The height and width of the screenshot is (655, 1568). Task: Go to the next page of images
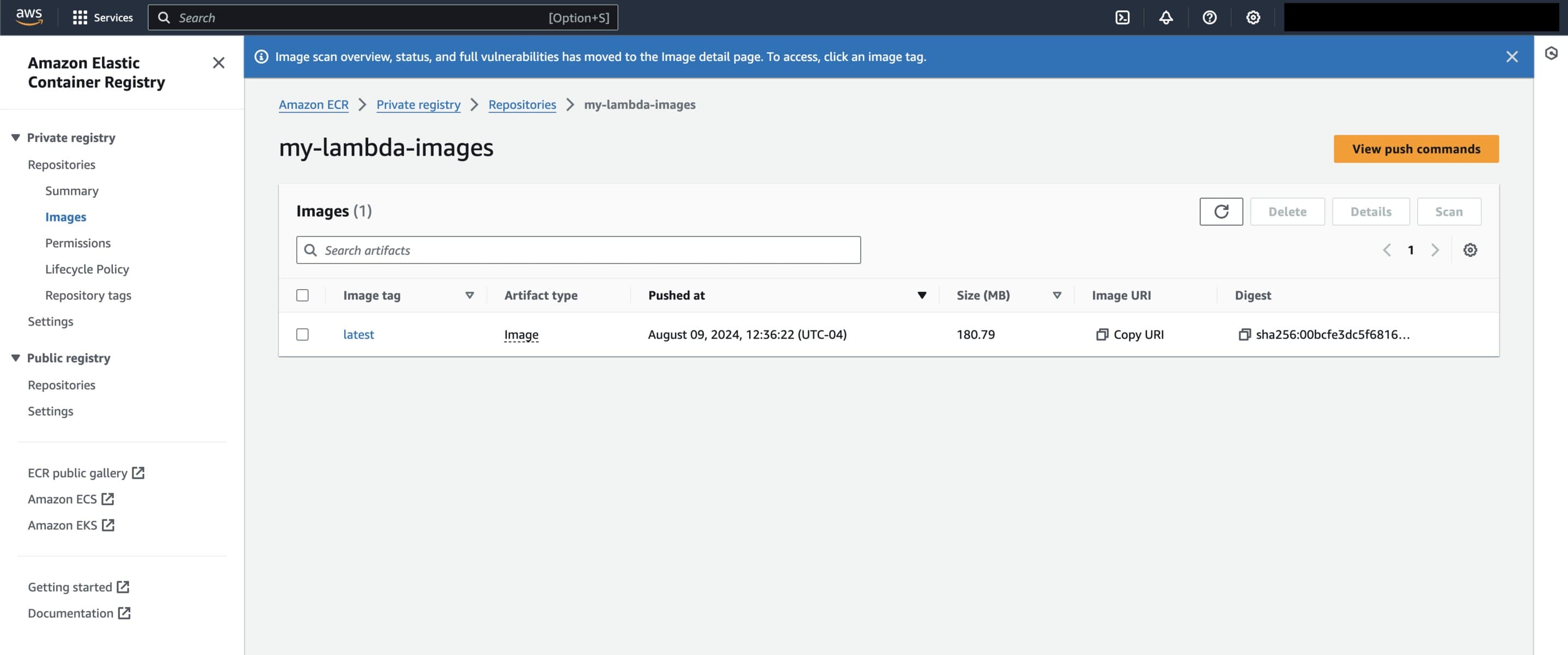click(1435, 250)
